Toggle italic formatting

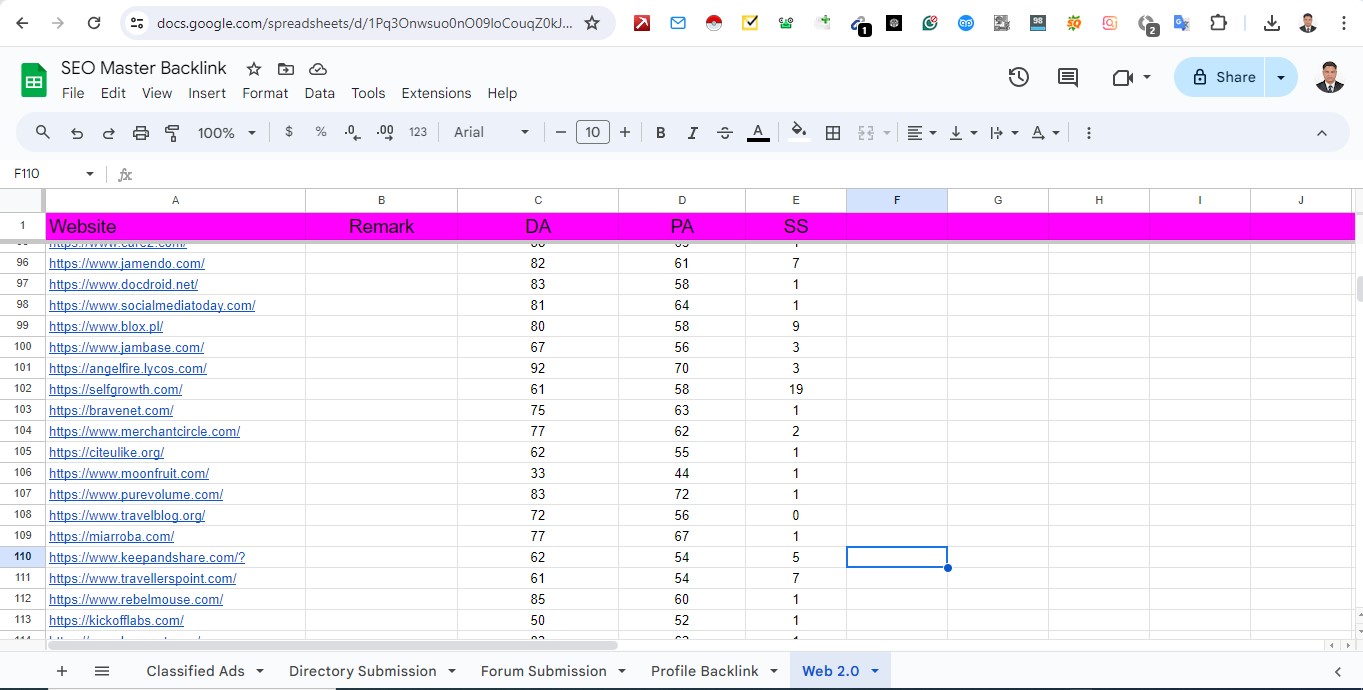(692, 133)
